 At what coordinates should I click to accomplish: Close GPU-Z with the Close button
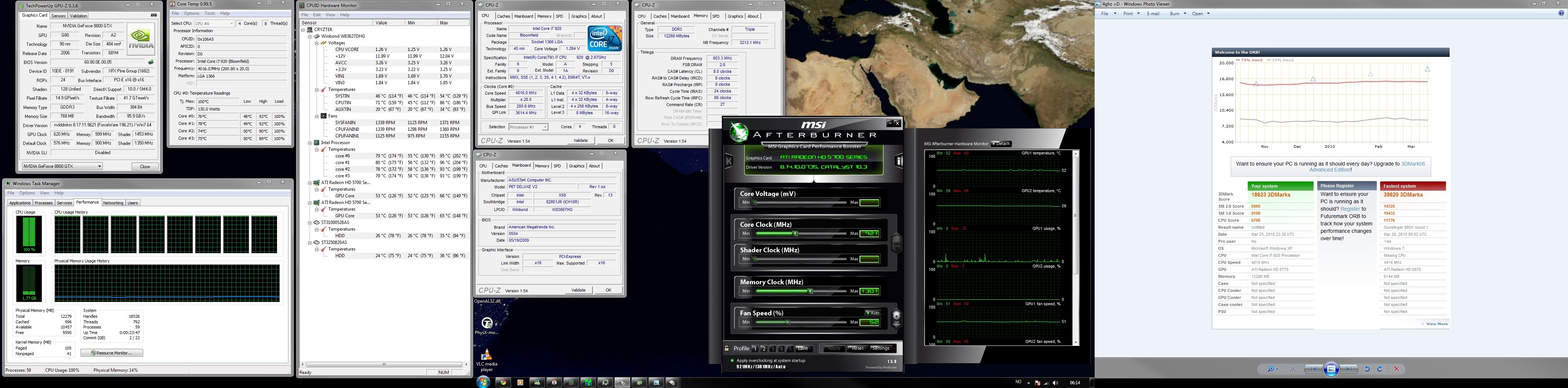145,166
